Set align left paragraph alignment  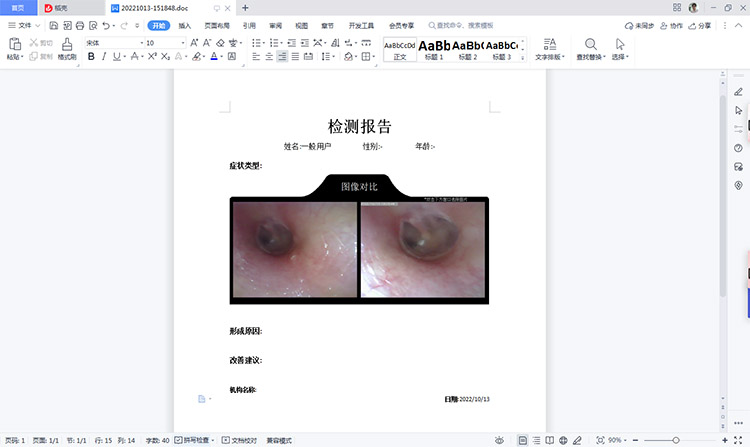coord(256,56)
